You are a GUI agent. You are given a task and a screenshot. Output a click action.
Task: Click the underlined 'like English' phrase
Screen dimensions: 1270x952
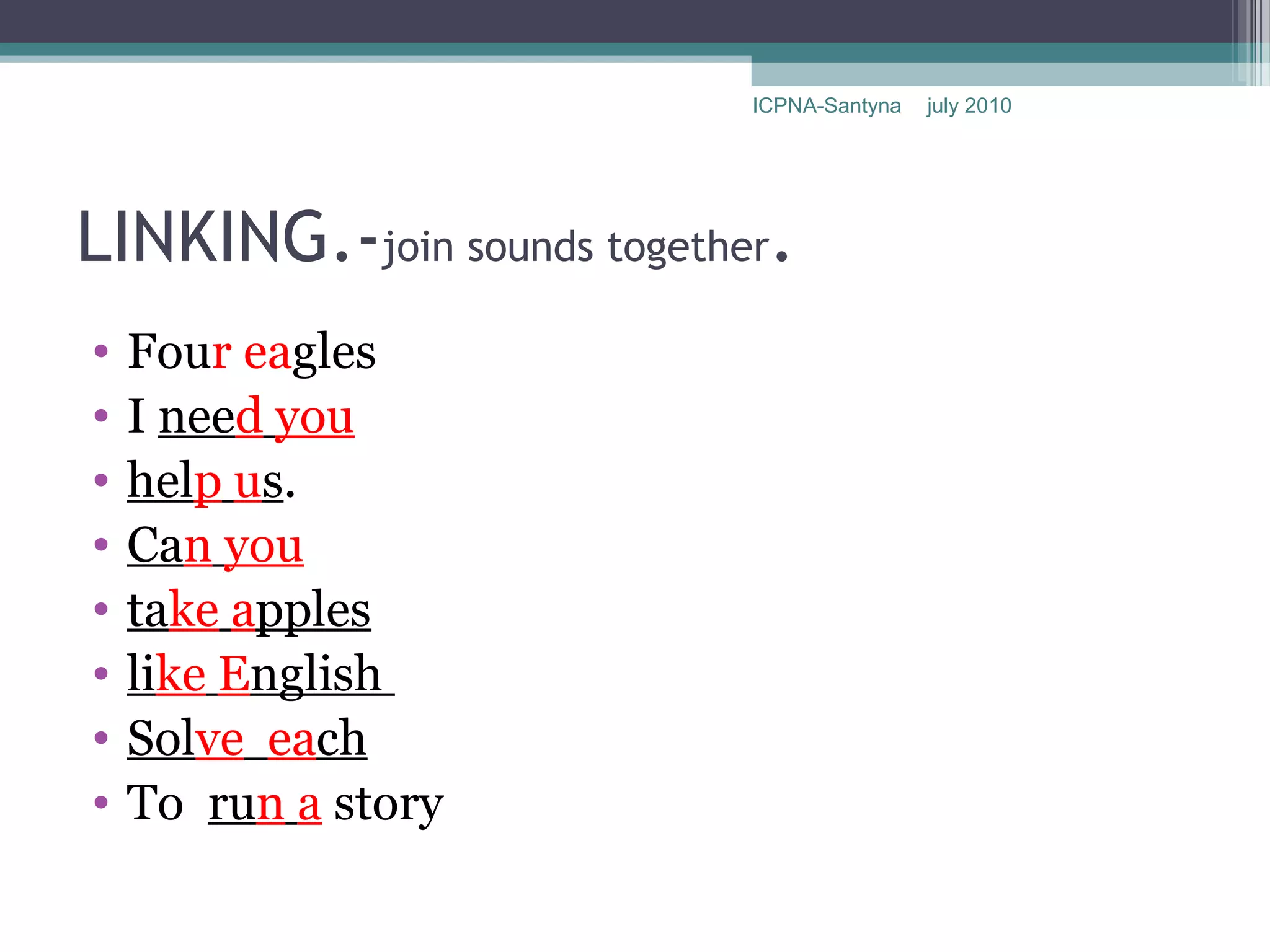coord(254,675)
